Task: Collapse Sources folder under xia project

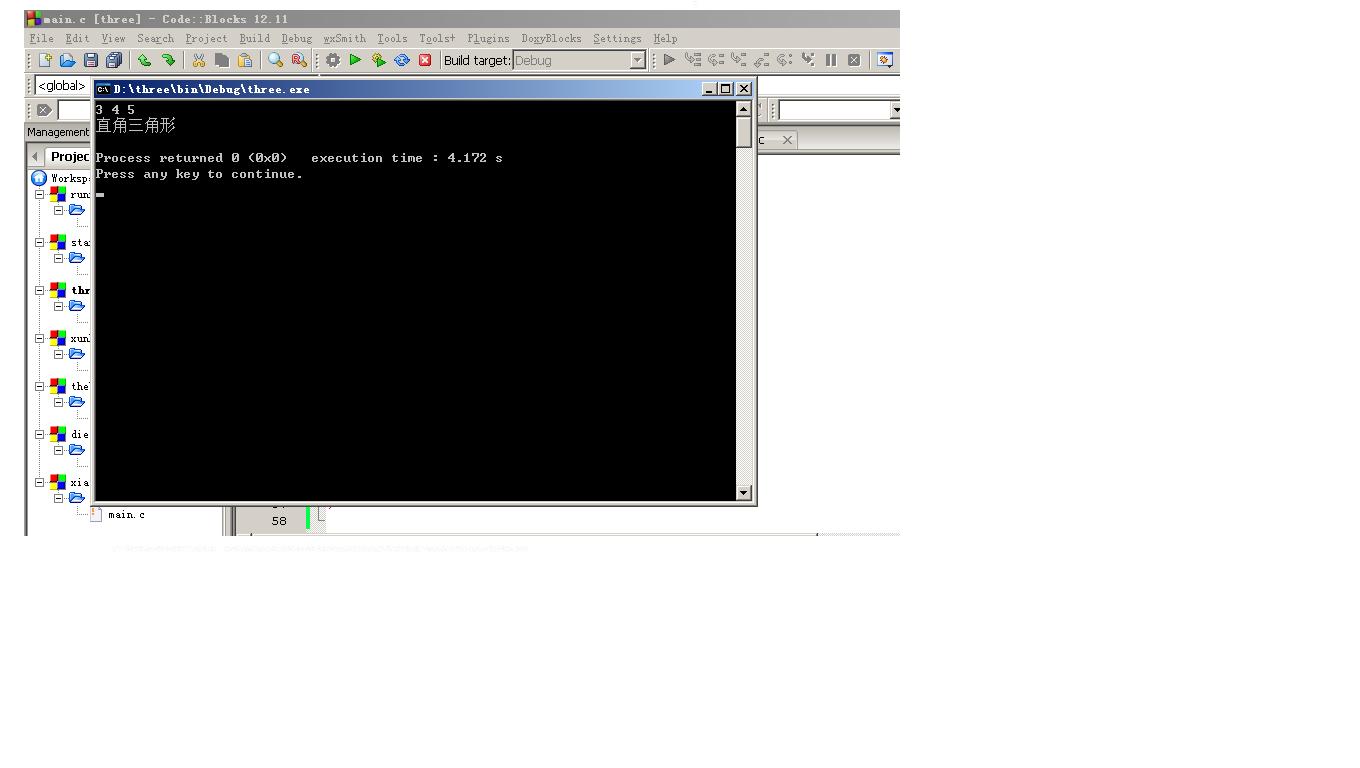Action: coord(58,498)
